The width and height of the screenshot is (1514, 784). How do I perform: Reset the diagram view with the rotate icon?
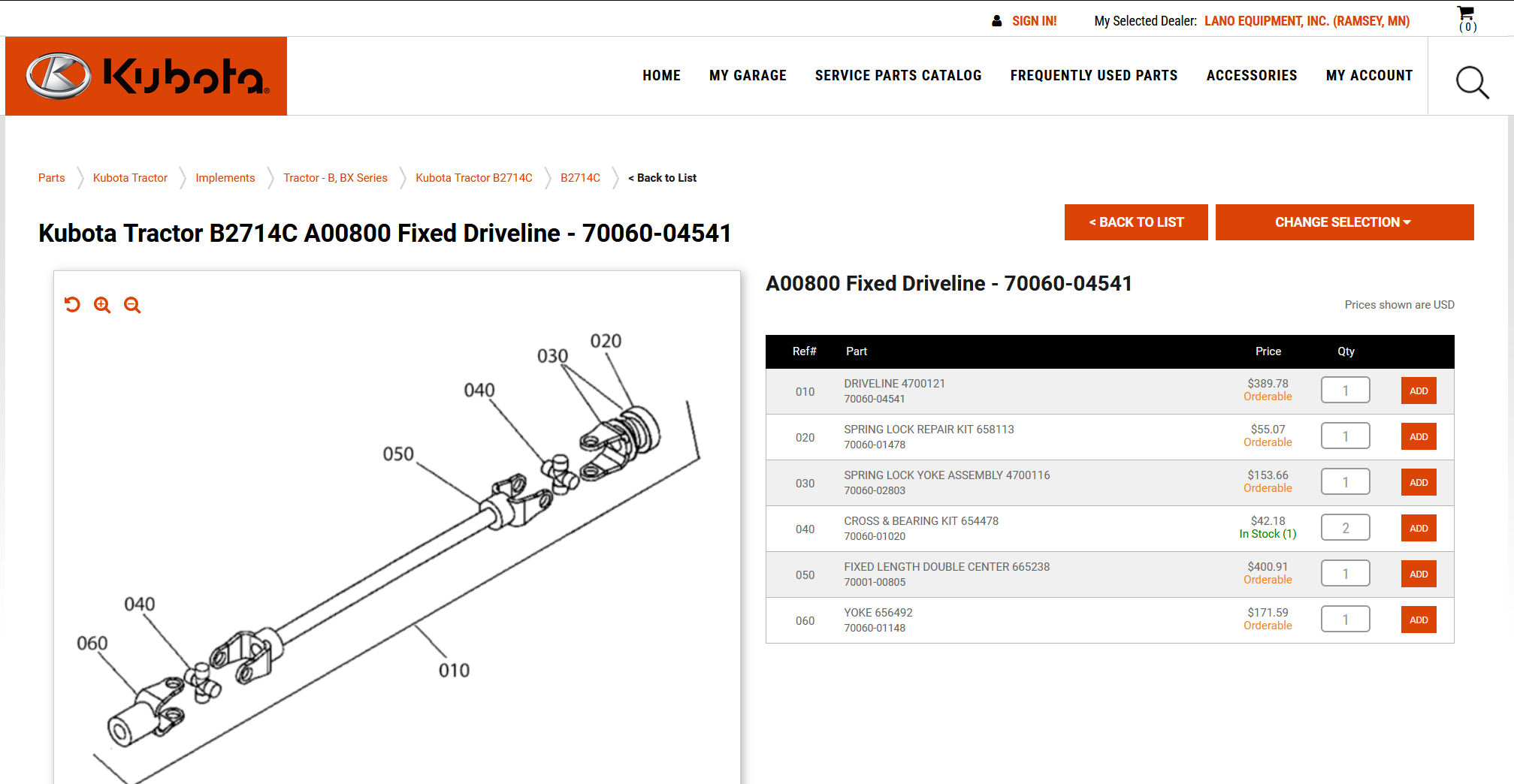tap(72, 304)
